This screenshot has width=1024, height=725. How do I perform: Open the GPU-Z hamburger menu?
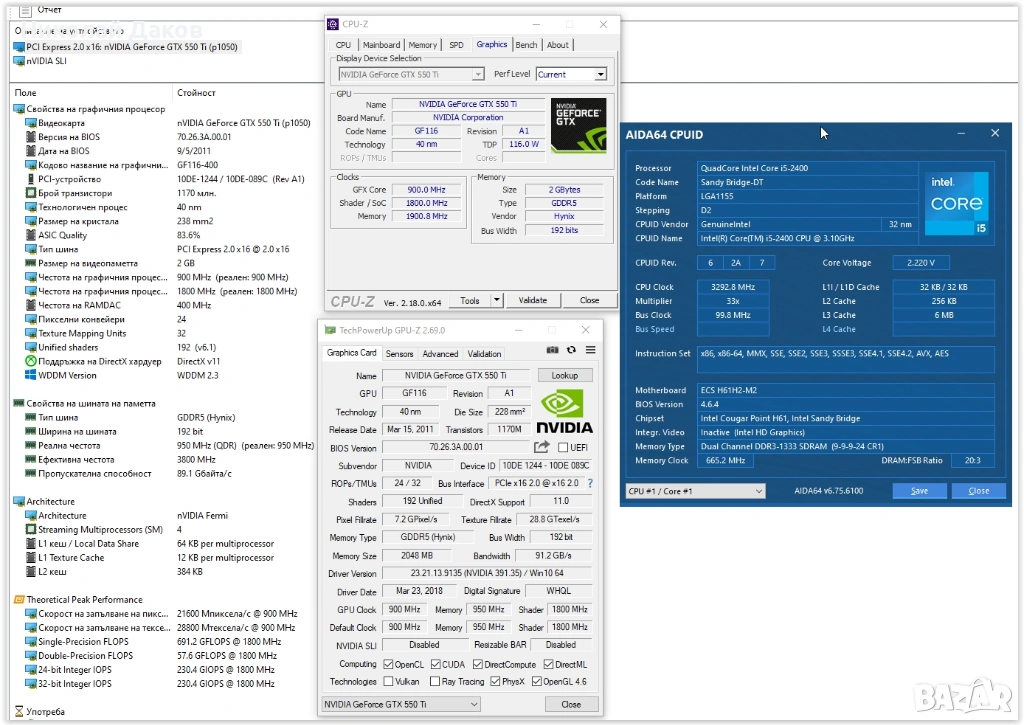click(590, 350)
